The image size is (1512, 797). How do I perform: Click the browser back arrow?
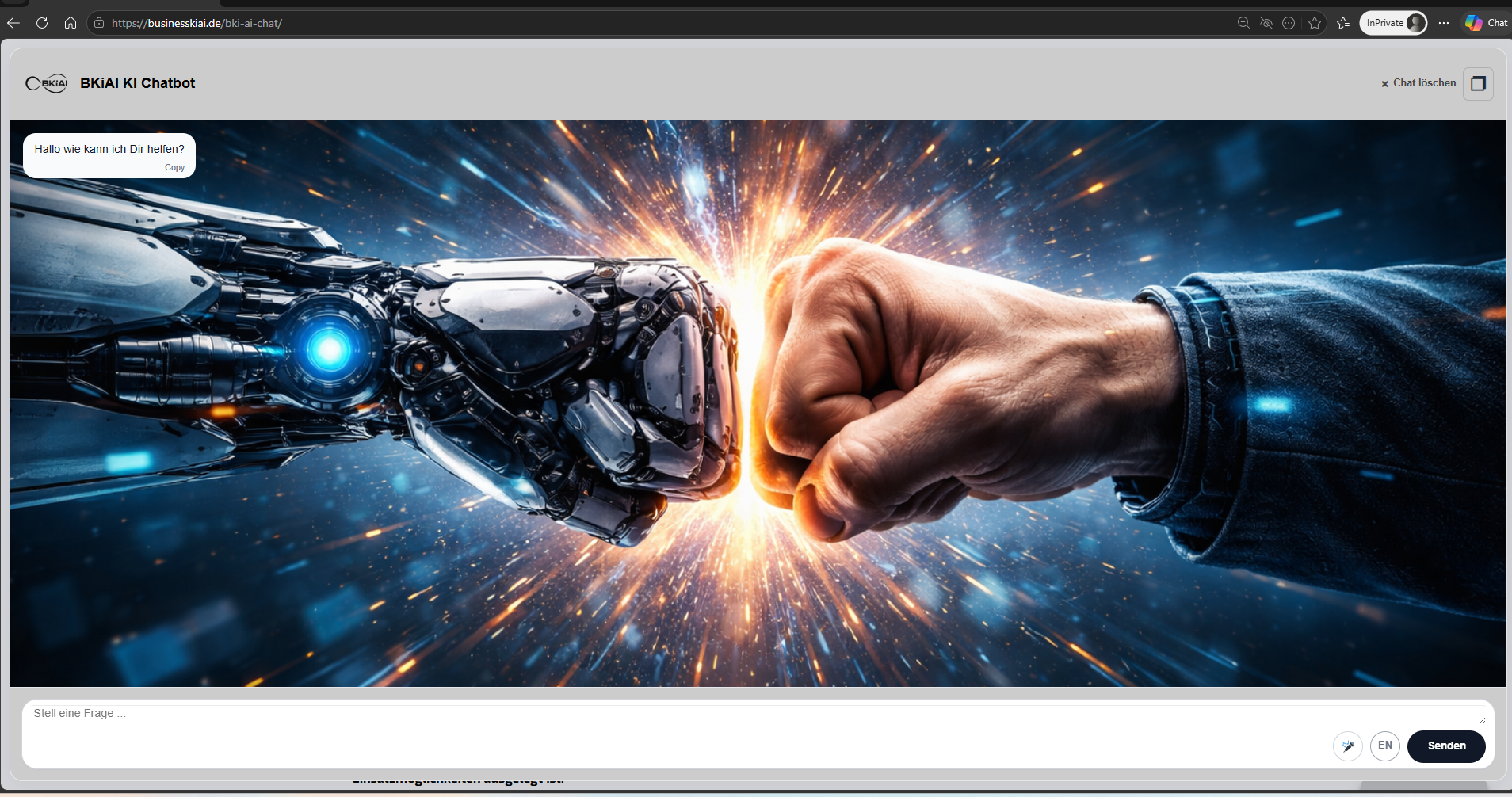13,23
